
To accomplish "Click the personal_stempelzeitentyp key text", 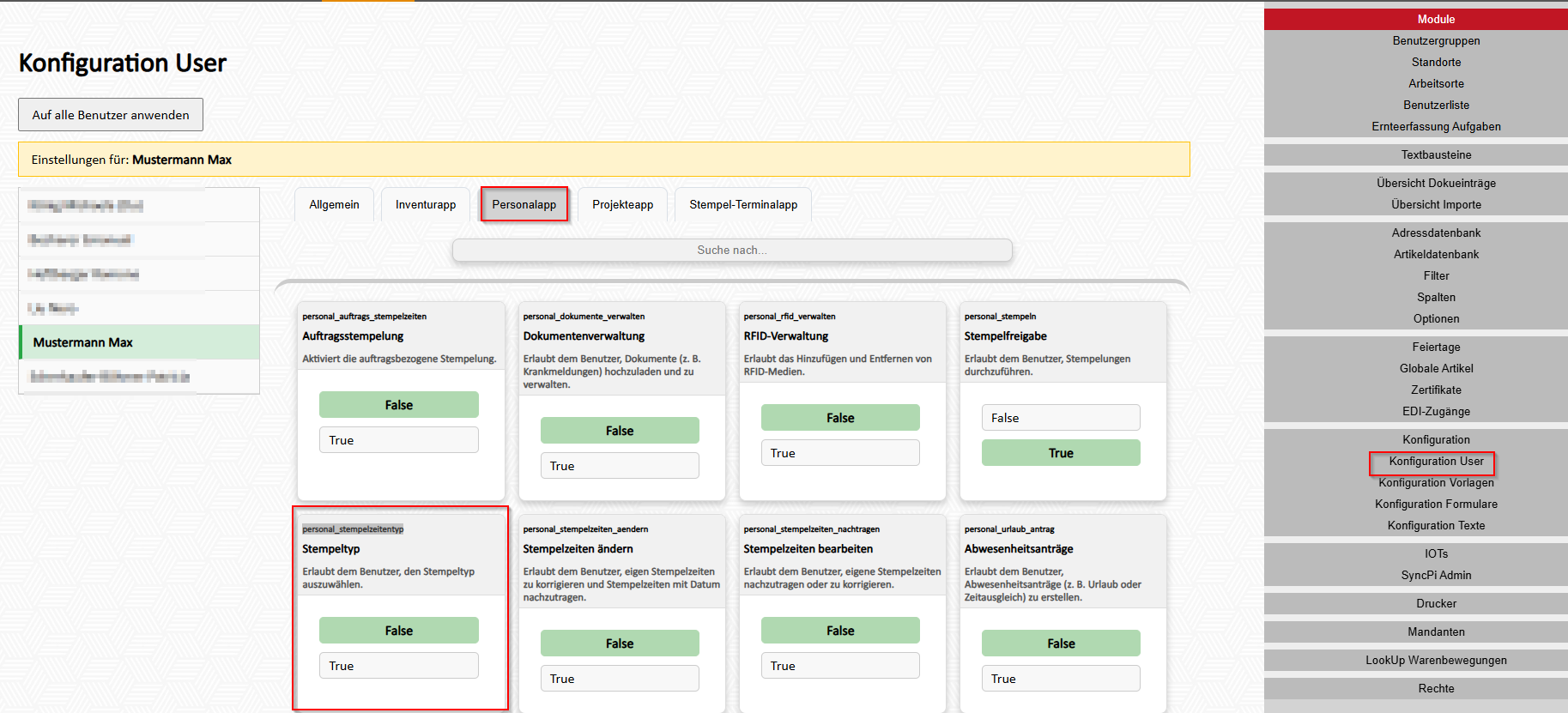I will (x=353, y=529).
